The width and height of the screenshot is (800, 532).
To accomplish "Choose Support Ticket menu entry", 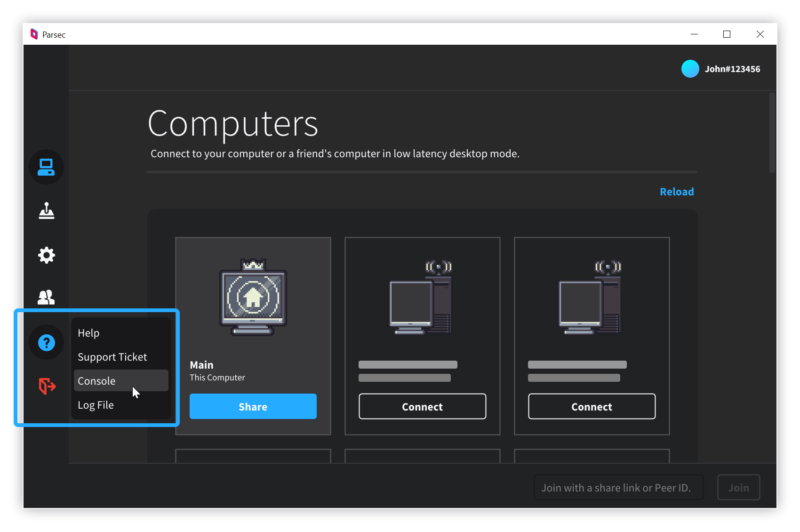I will 121,357.
